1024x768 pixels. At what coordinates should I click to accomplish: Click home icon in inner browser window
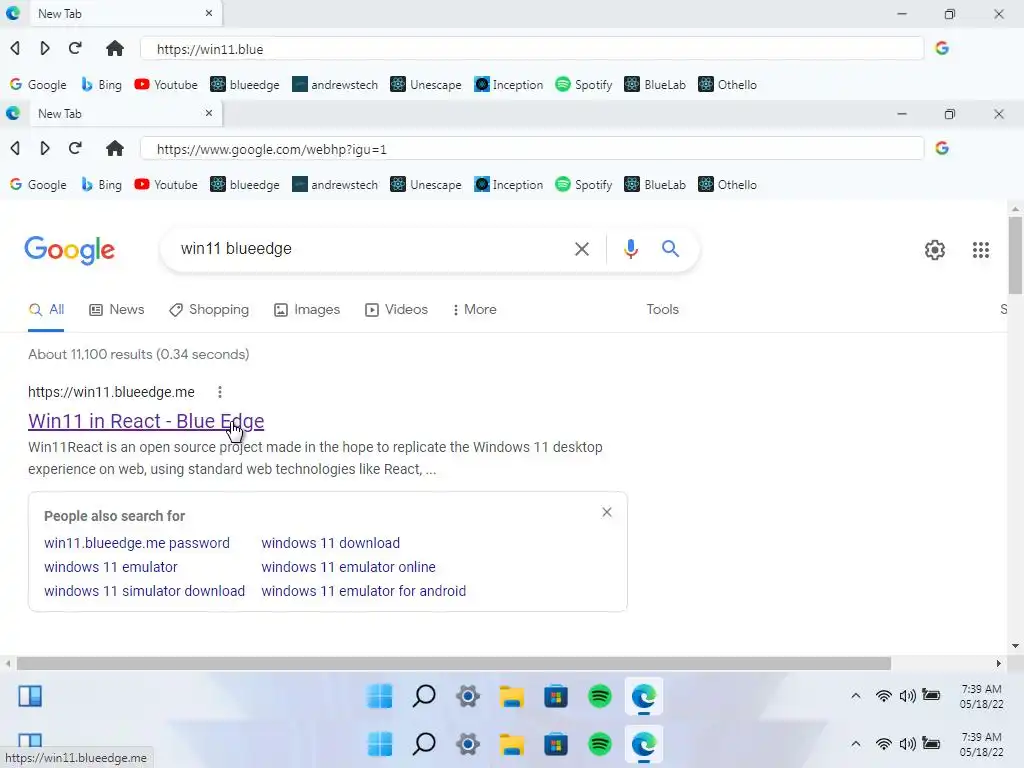click(x=115, y=148)
